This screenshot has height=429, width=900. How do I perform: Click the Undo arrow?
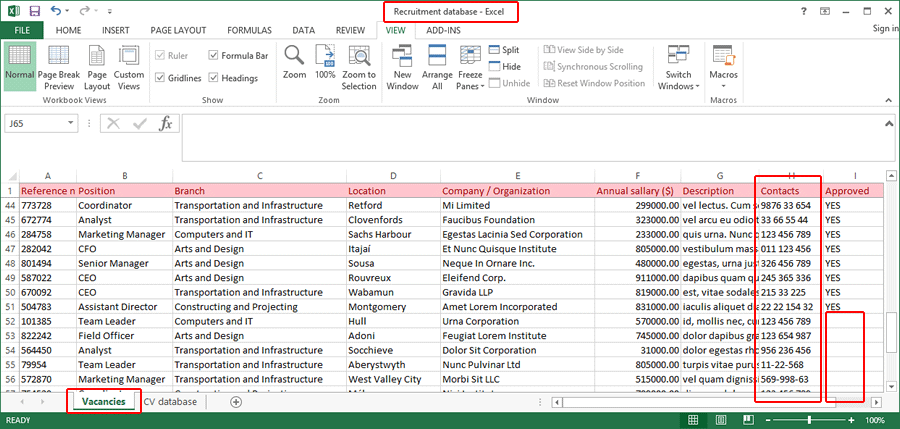[x=56, y=11]
